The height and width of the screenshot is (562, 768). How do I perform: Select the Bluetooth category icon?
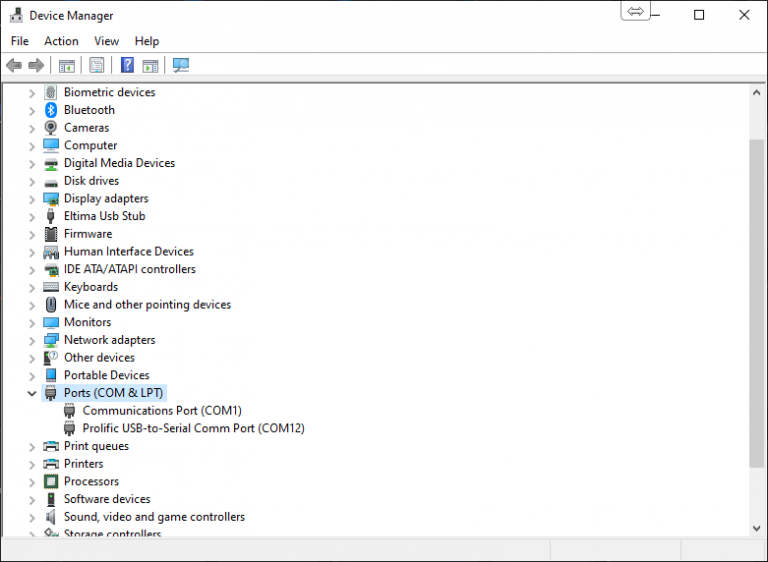[50, 110]
